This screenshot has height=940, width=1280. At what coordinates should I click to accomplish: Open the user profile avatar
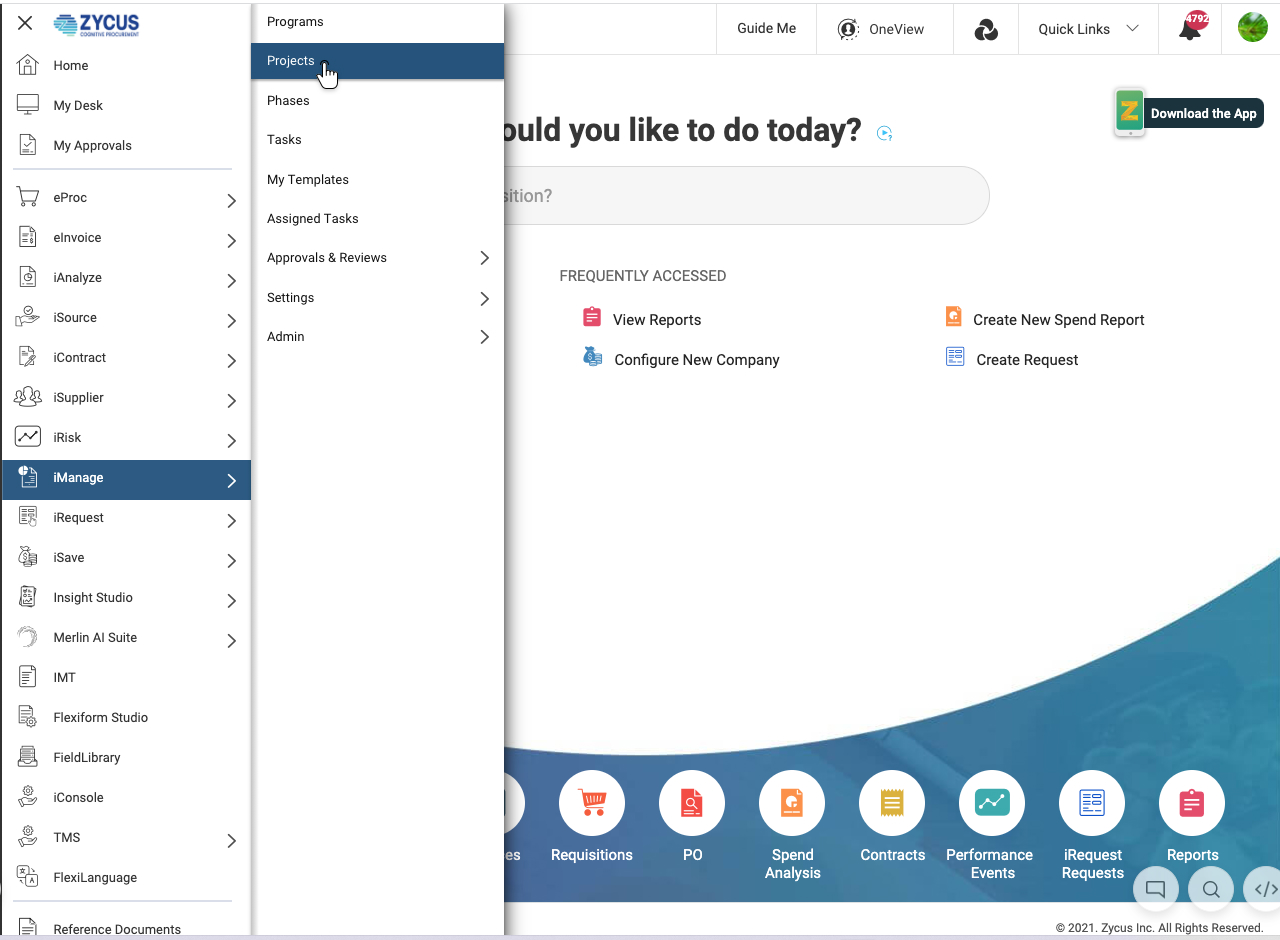pos(1252,28)
